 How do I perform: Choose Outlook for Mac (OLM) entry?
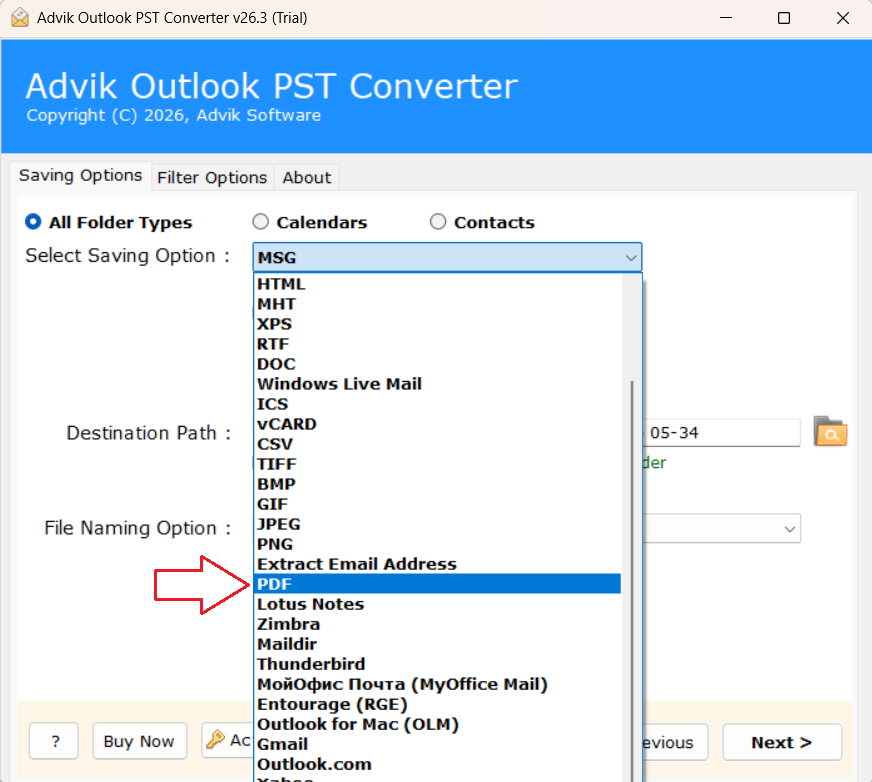point(437,725)
